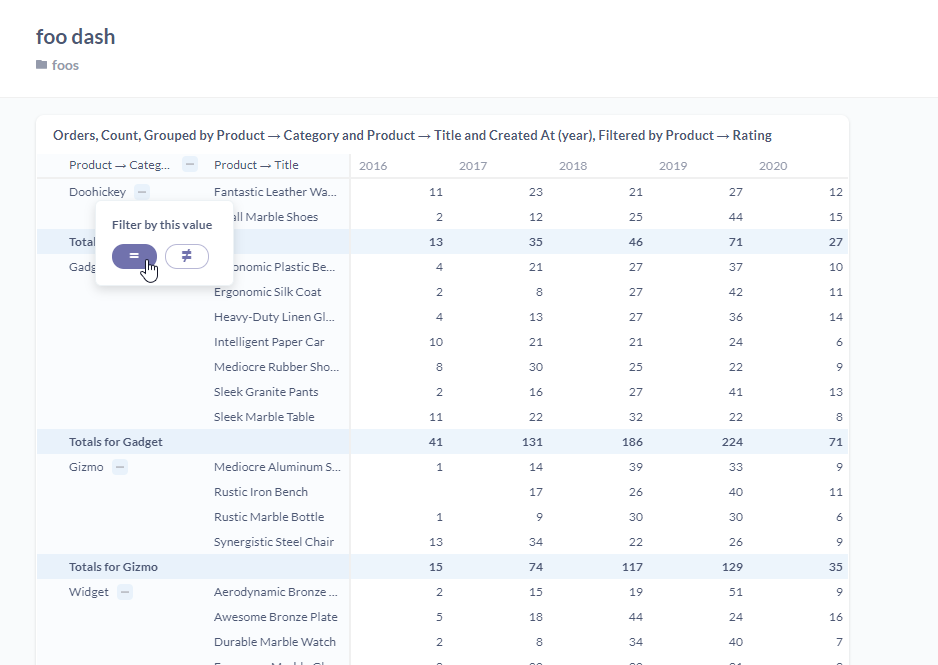Click the Gadget totals value 131 under 2017

click(x=531, y=441)
